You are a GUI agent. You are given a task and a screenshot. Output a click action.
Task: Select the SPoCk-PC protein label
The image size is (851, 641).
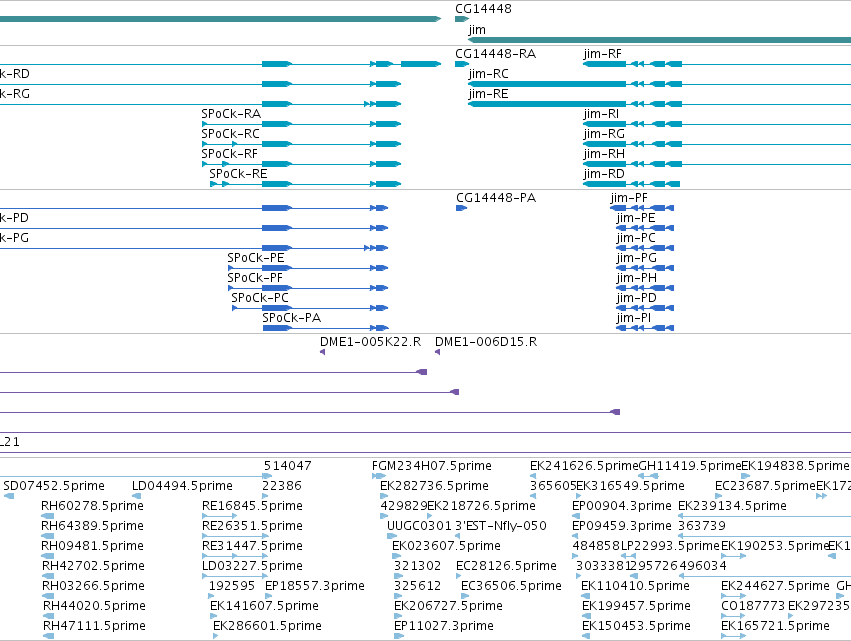point(260,299)
